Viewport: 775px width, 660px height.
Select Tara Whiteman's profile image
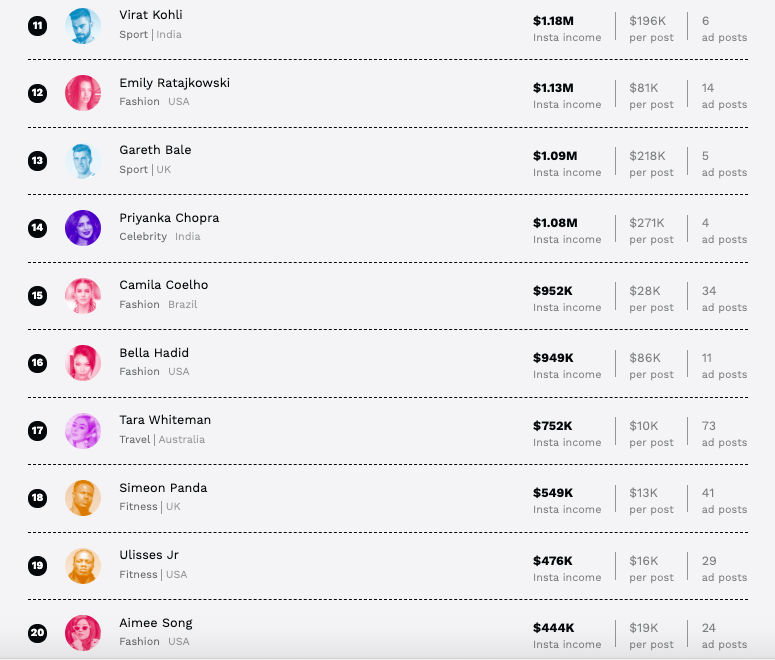83,431
